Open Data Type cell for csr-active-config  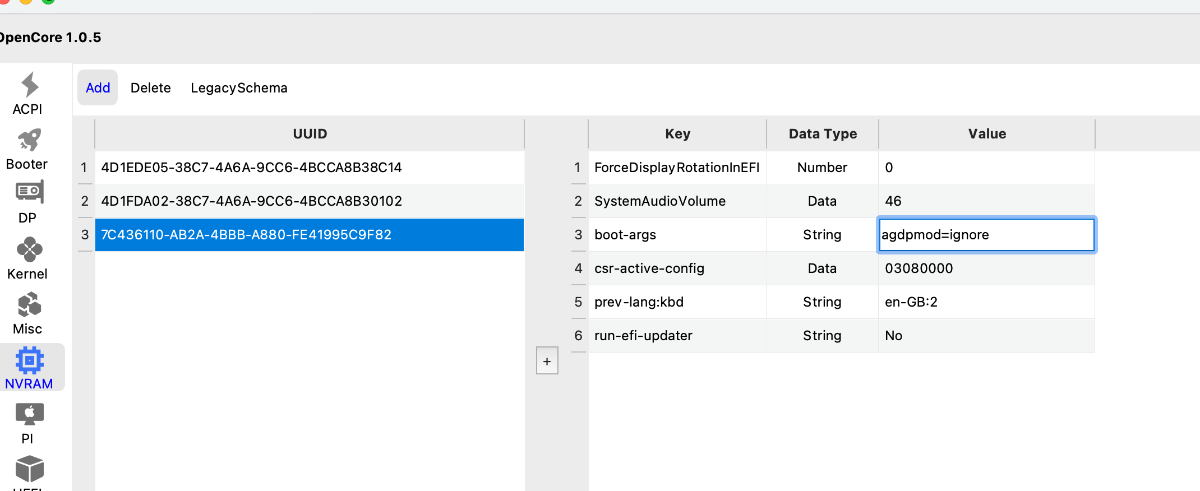pyautogui.click(x=822, y=269)
